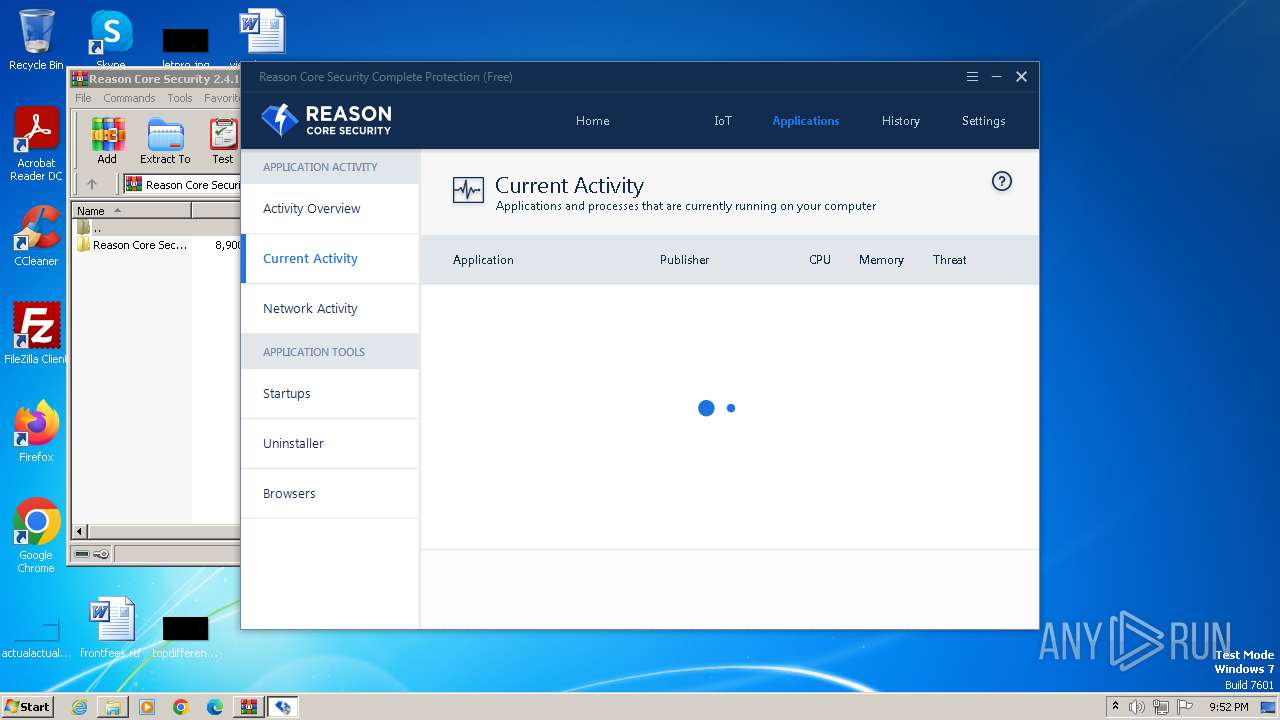Open WinRAR Tools menu
The image size is (1280, 720).
coord(180,98)
